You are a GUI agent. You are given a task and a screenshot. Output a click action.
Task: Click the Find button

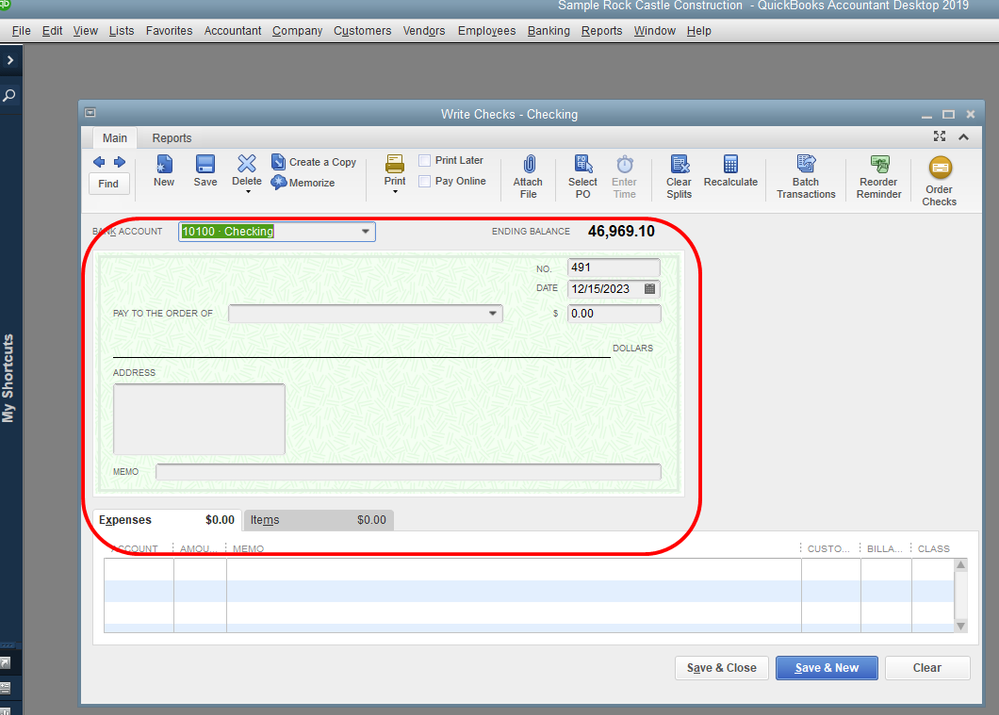click(108, 184)
